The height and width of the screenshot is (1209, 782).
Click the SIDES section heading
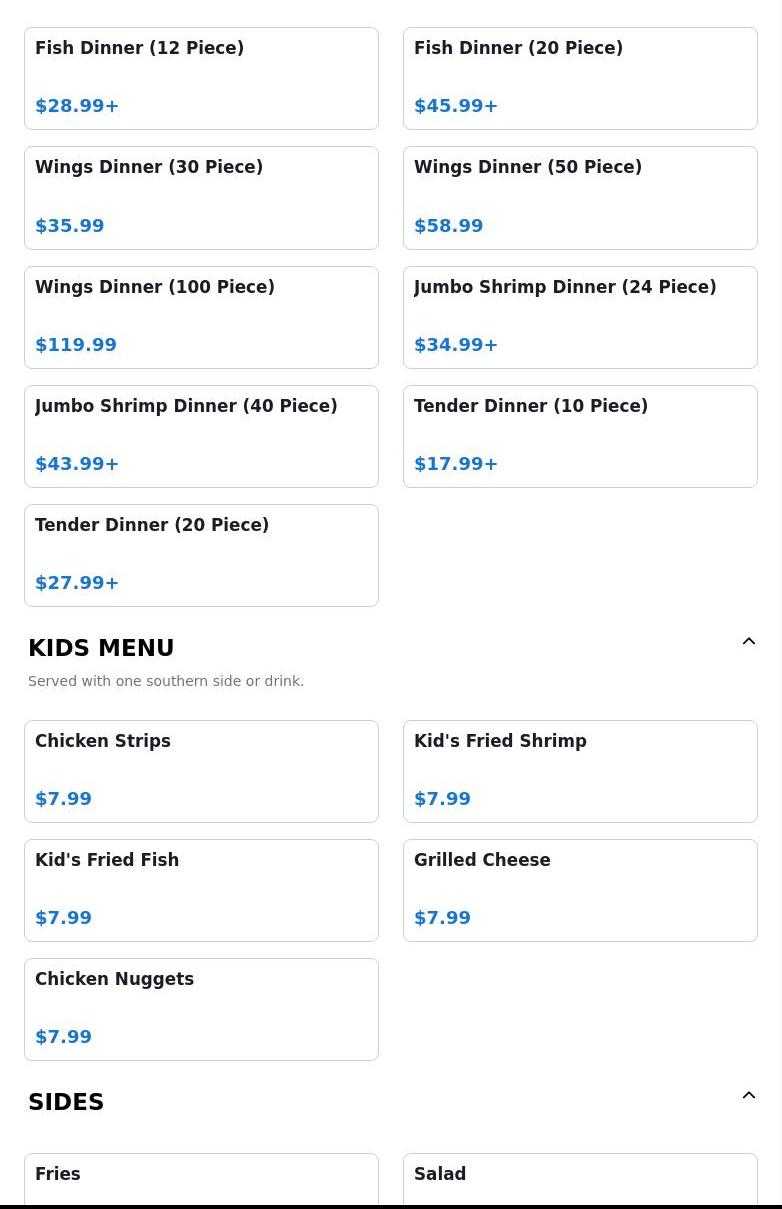pos(66,1102)
